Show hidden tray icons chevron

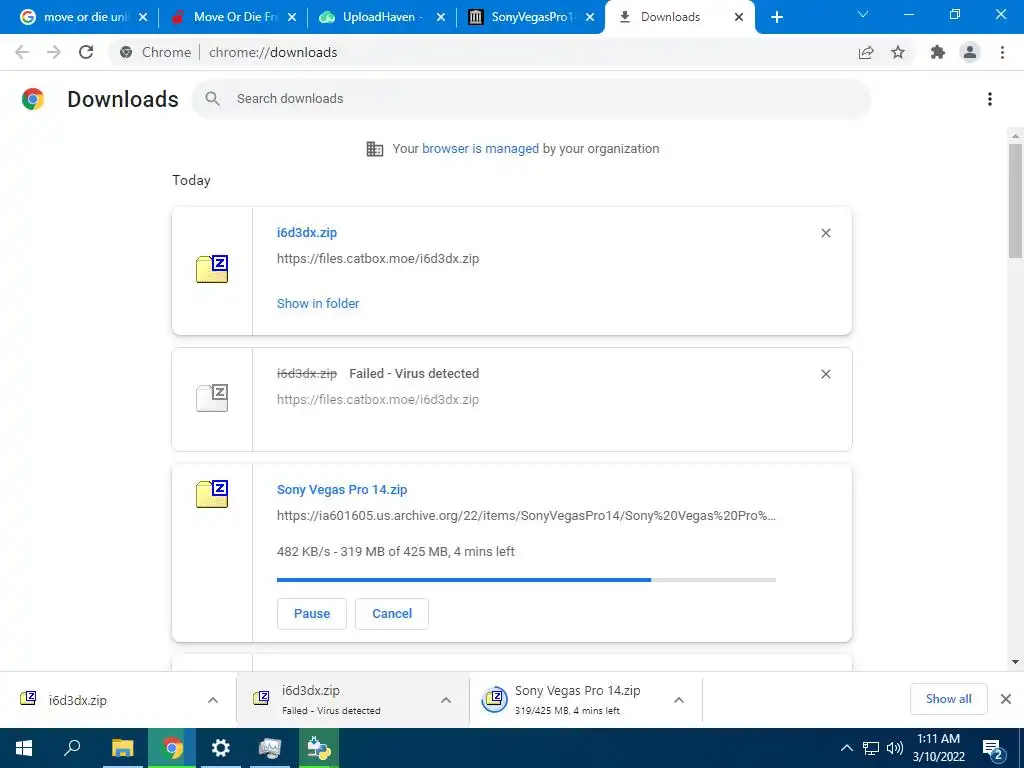846,748
